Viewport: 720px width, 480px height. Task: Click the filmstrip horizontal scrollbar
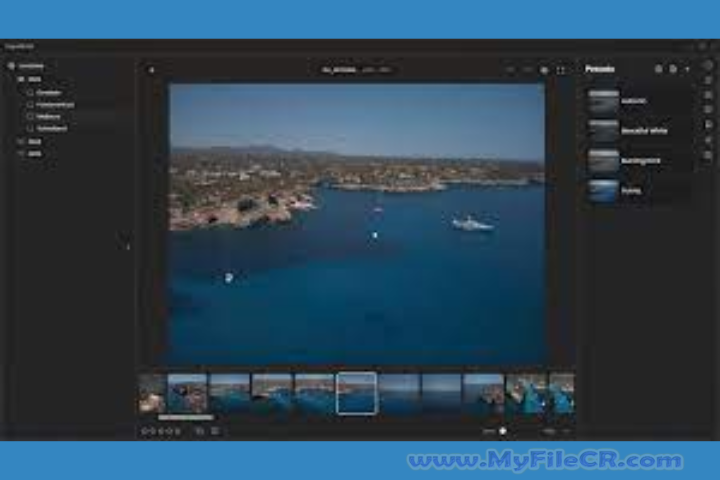(x=186, y=418)
